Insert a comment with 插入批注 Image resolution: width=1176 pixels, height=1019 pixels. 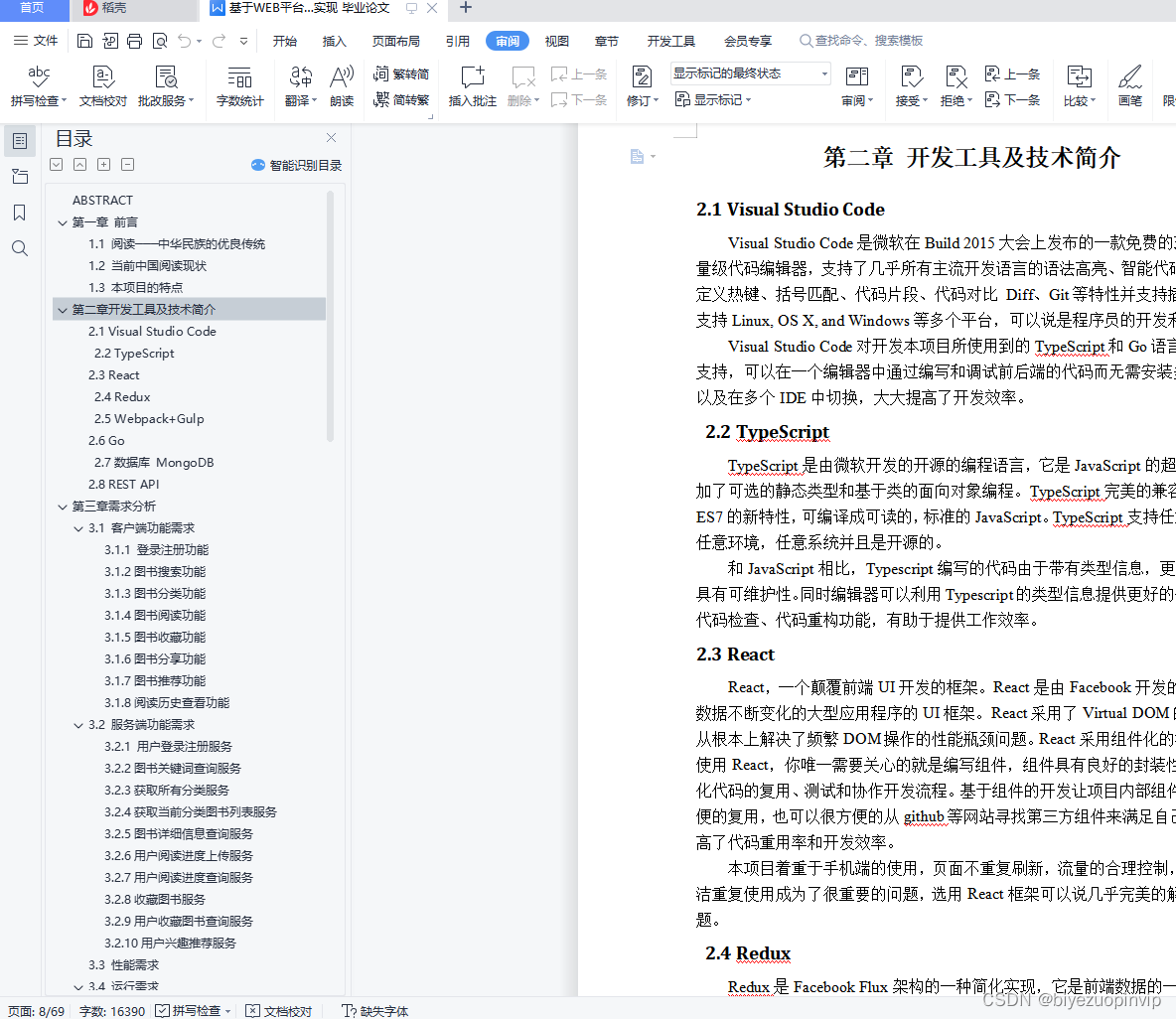[x=472, y=86]
